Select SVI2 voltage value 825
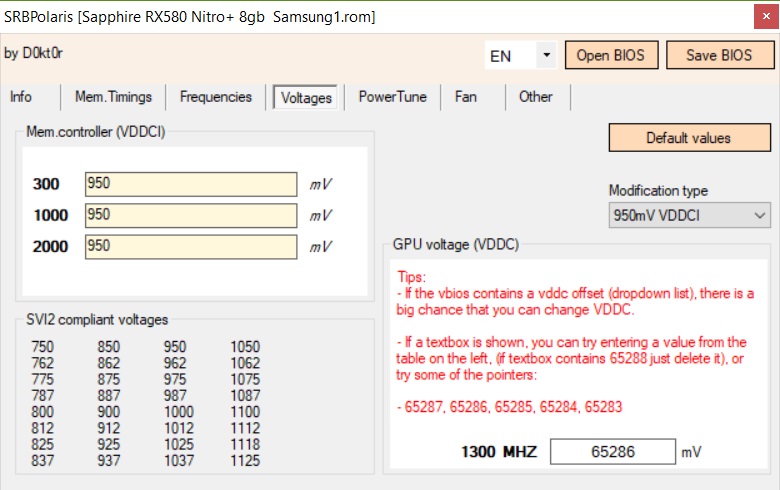 click(42, 444)
